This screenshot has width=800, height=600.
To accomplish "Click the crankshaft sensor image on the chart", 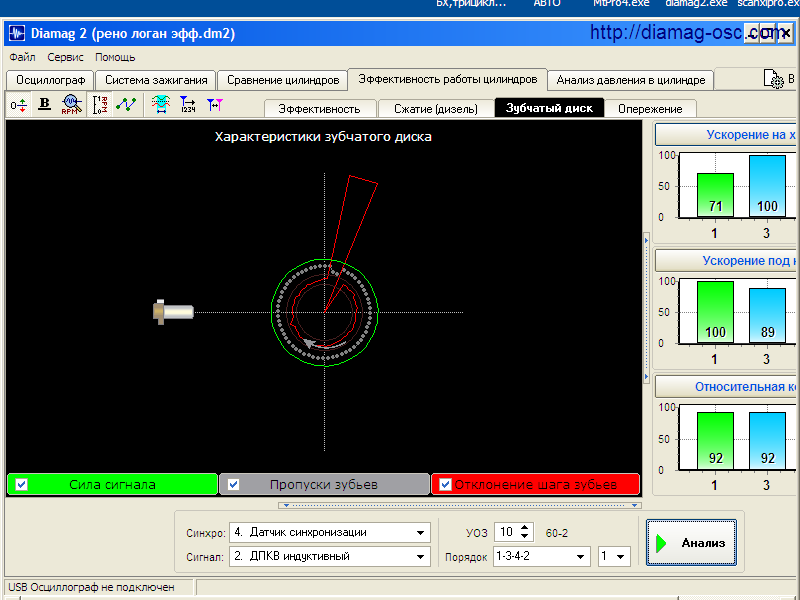I will [x=173, y=312].
